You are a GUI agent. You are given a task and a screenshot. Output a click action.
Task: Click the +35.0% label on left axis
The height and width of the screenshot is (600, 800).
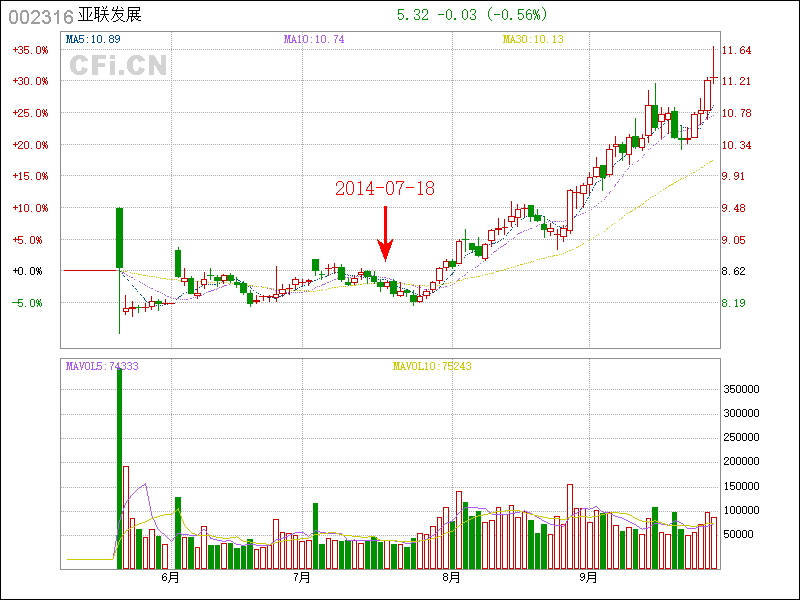[x=29, y=50]
